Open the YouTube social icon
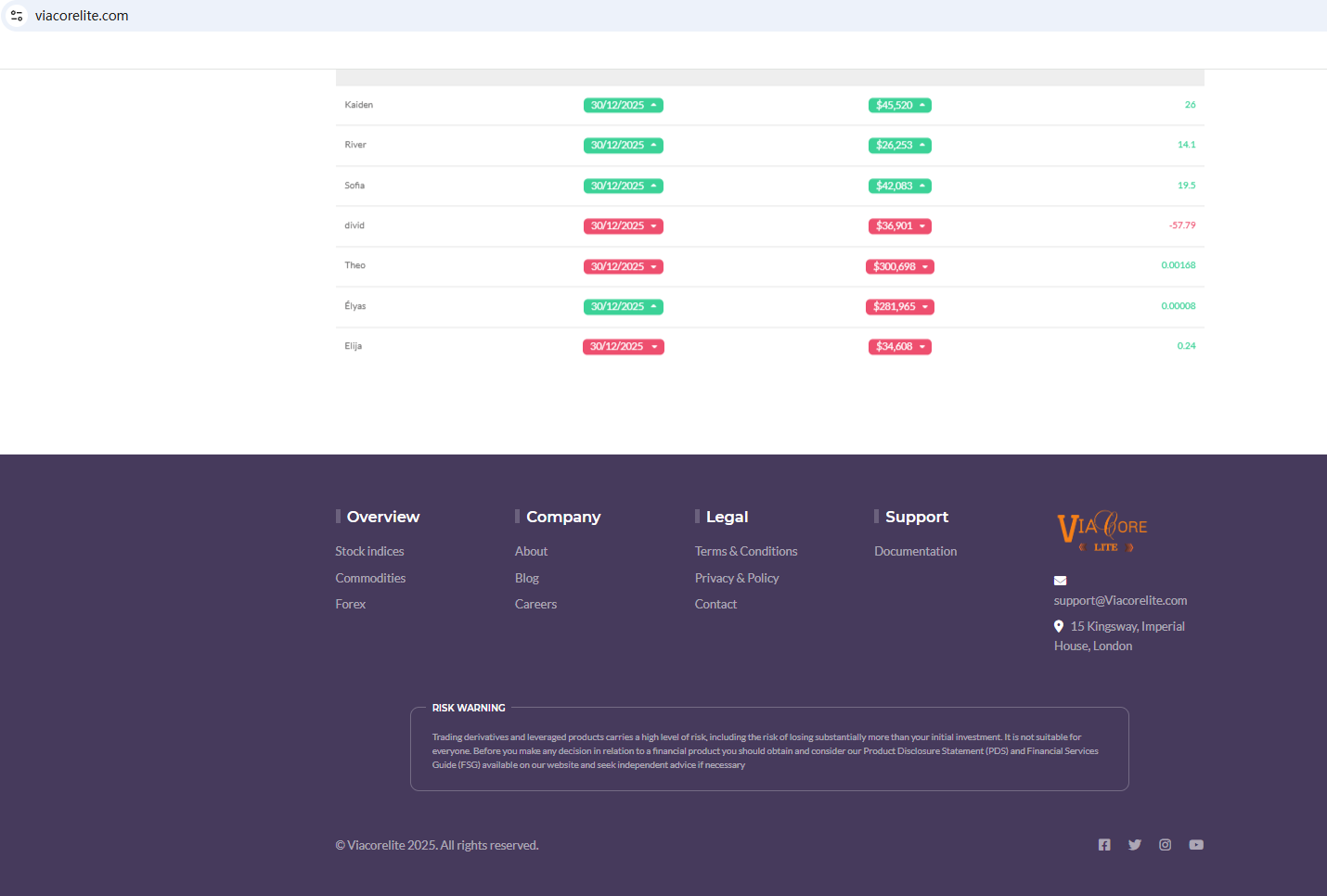 tap(1196, 845)
